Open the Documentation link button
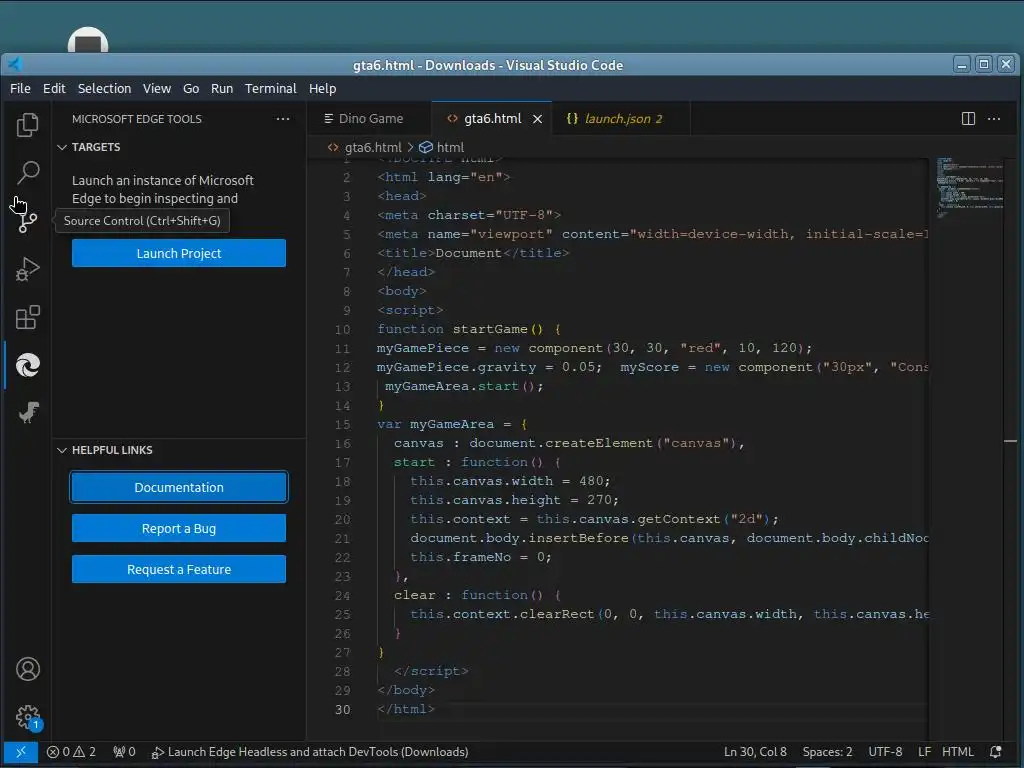This screenshot has height=768, width=1024. coord(179,487)
